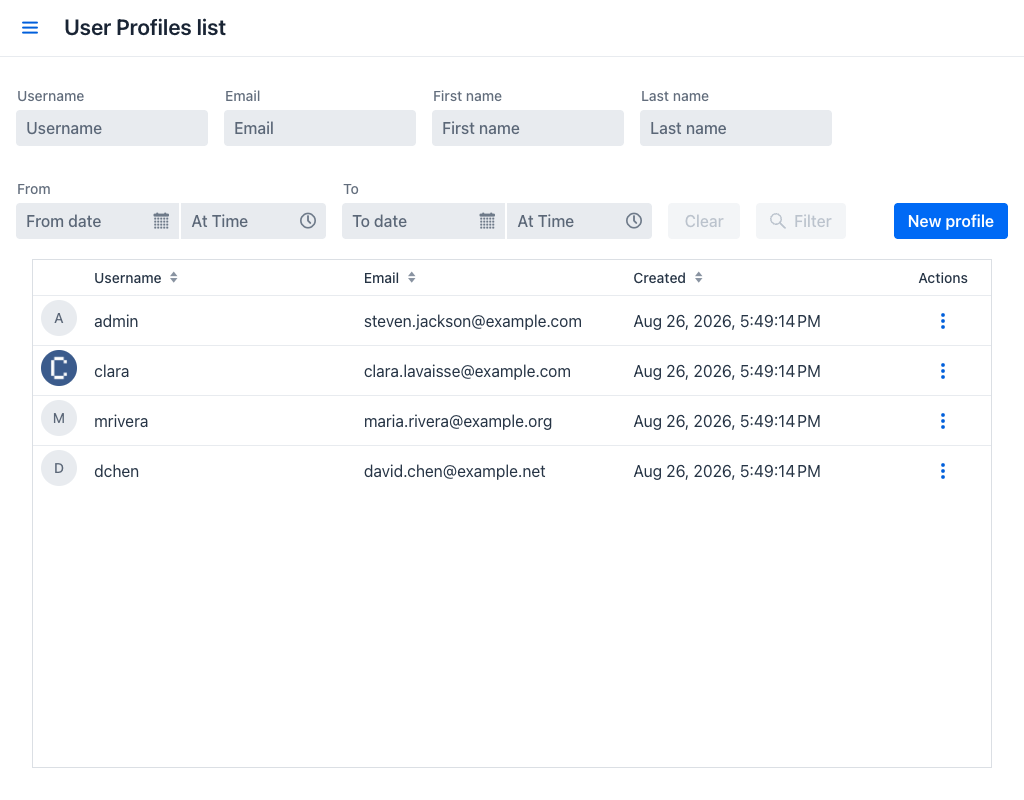Open the steven.jackson@example.com admin row
1024x800 pixels.
tap(512, 321)
